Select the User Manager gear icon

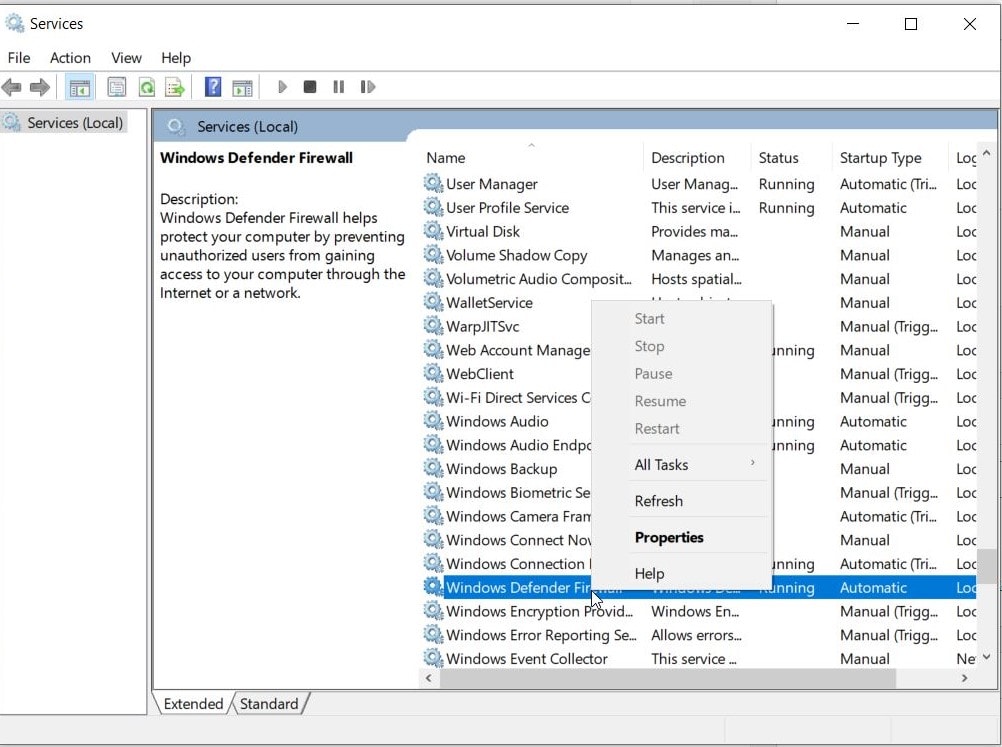[433, 183]
